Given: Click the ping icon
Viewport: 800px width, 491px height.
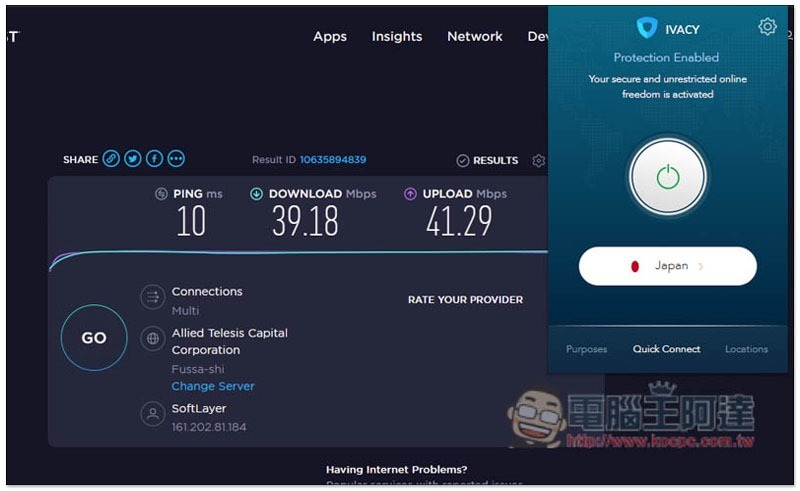Looking at the screenshot, I should tap(161, 194).
